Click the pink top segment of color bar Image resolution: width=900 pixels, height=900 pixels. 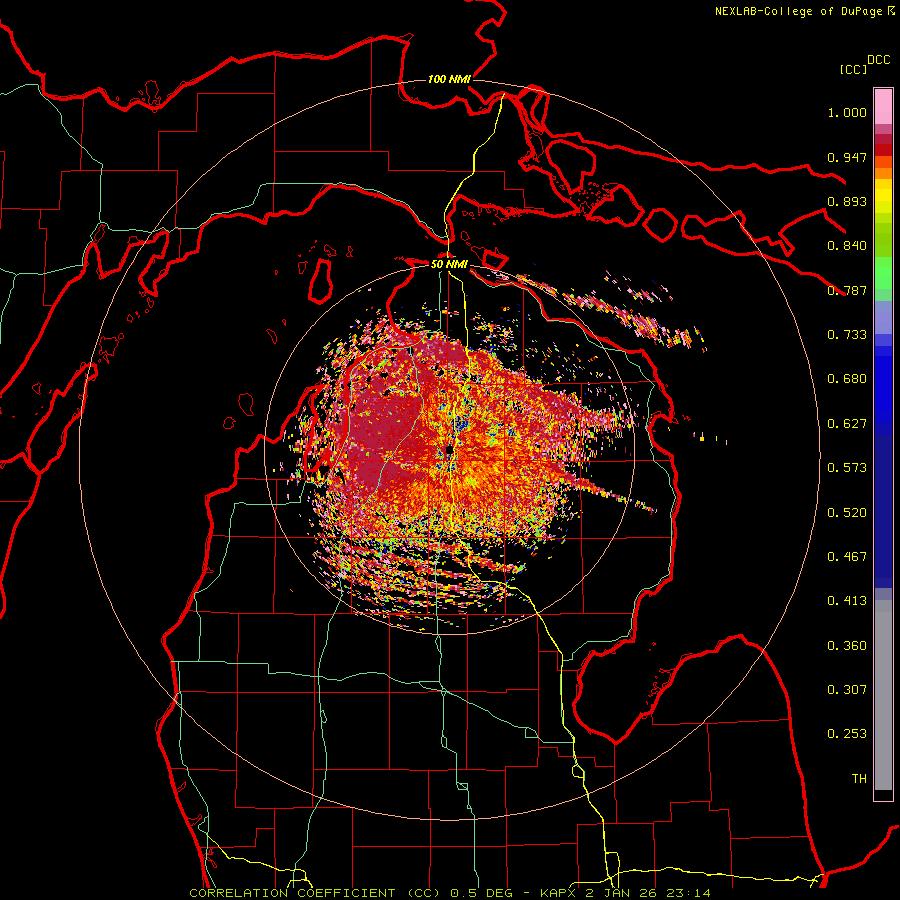point(883,106)
